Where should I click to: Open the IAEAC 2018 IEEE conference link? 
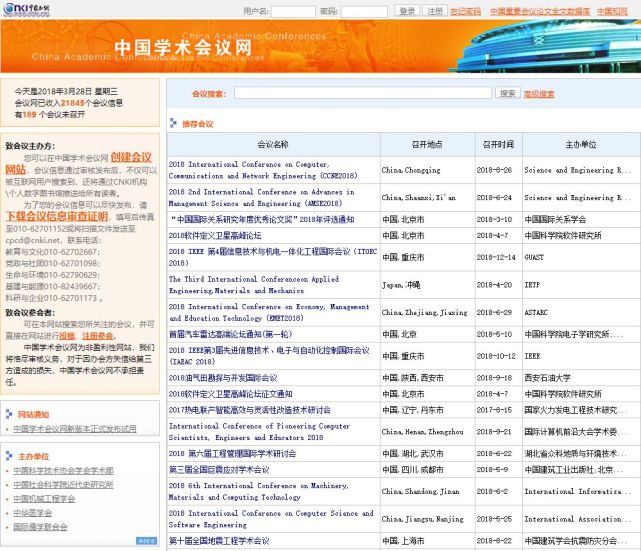[269, 356]
